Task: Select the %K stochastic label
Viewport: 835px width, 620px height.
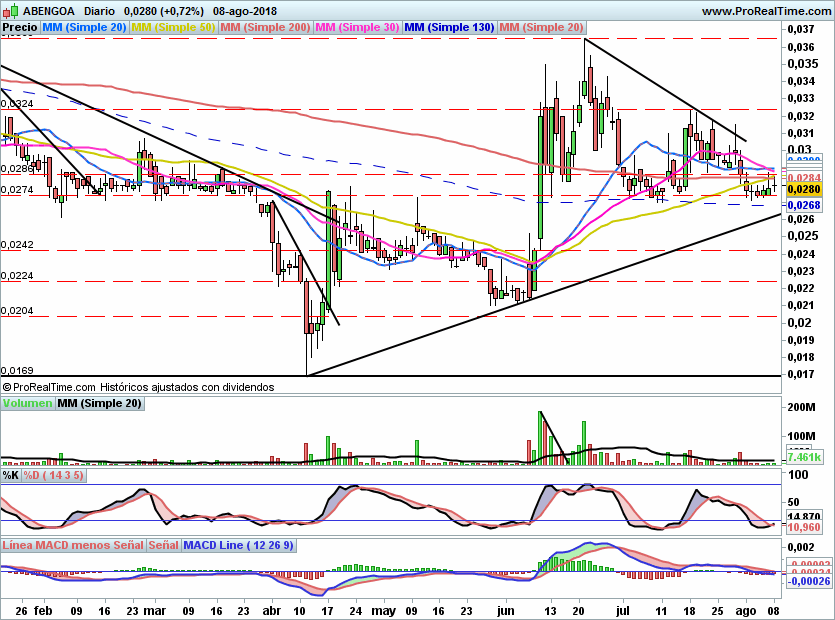Action: click(11, 475)
